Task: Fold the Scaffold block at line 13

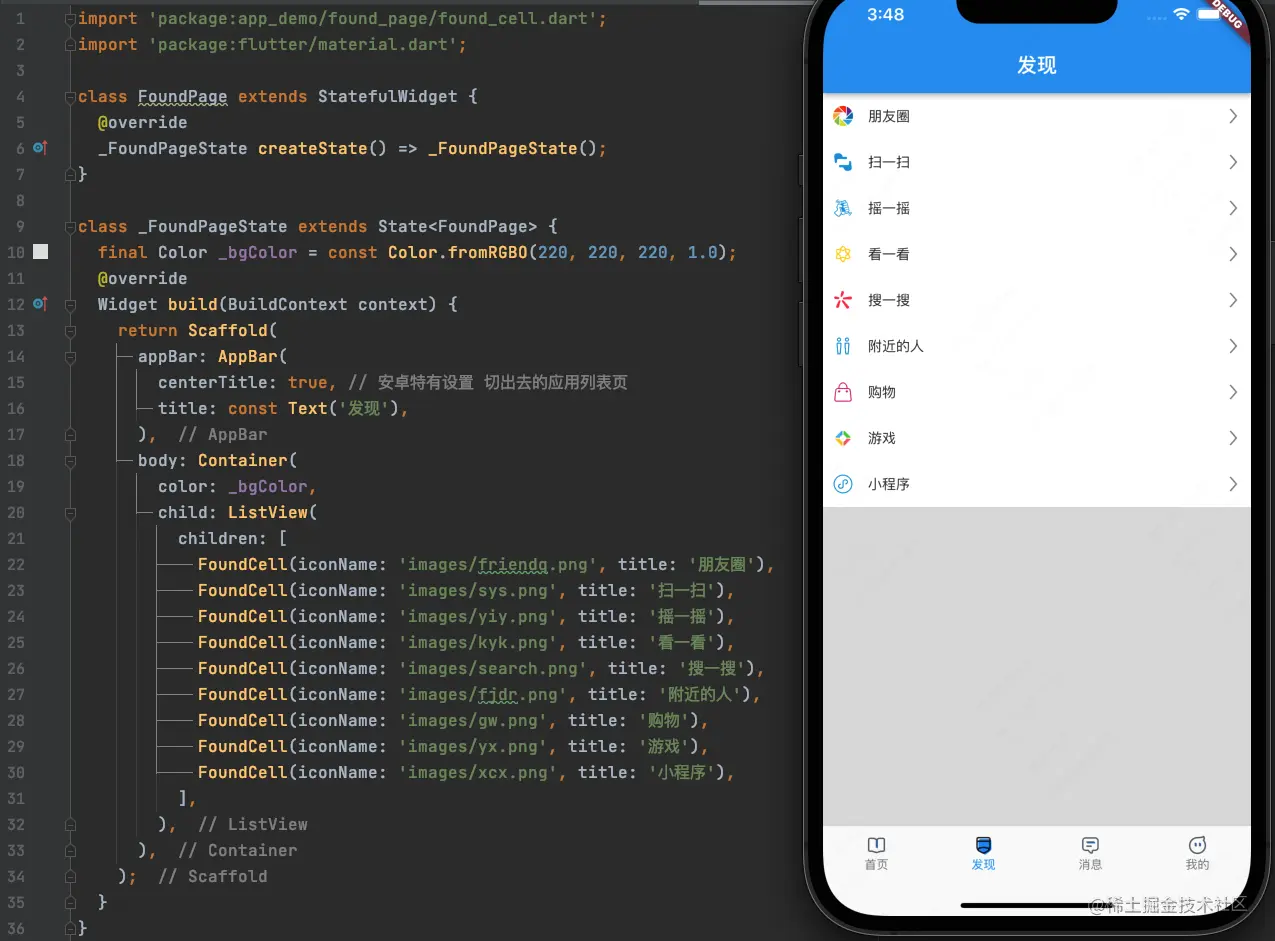Action: point(70,330)
